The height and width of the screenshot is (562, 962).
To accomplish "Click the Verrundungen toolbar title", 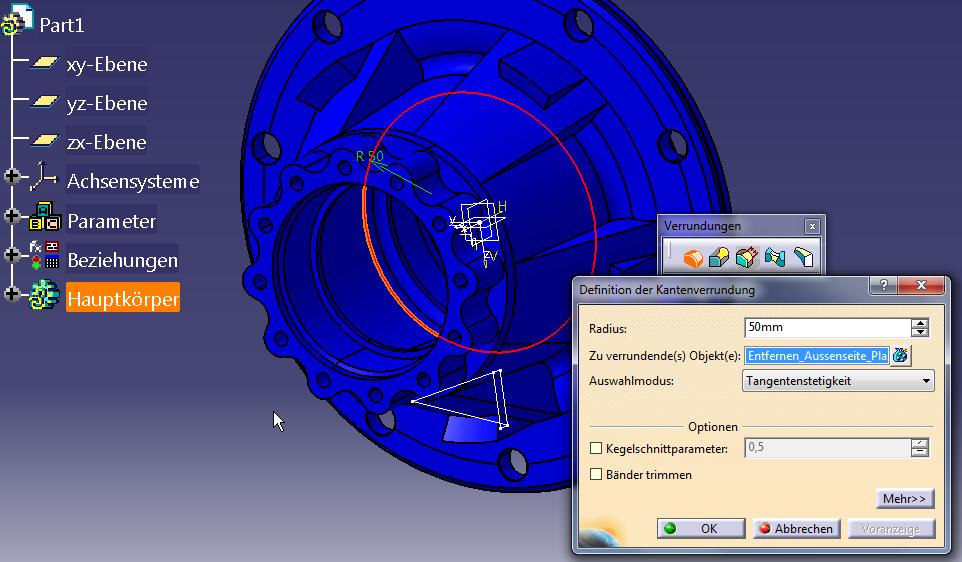I will click(x=702, y=226).
